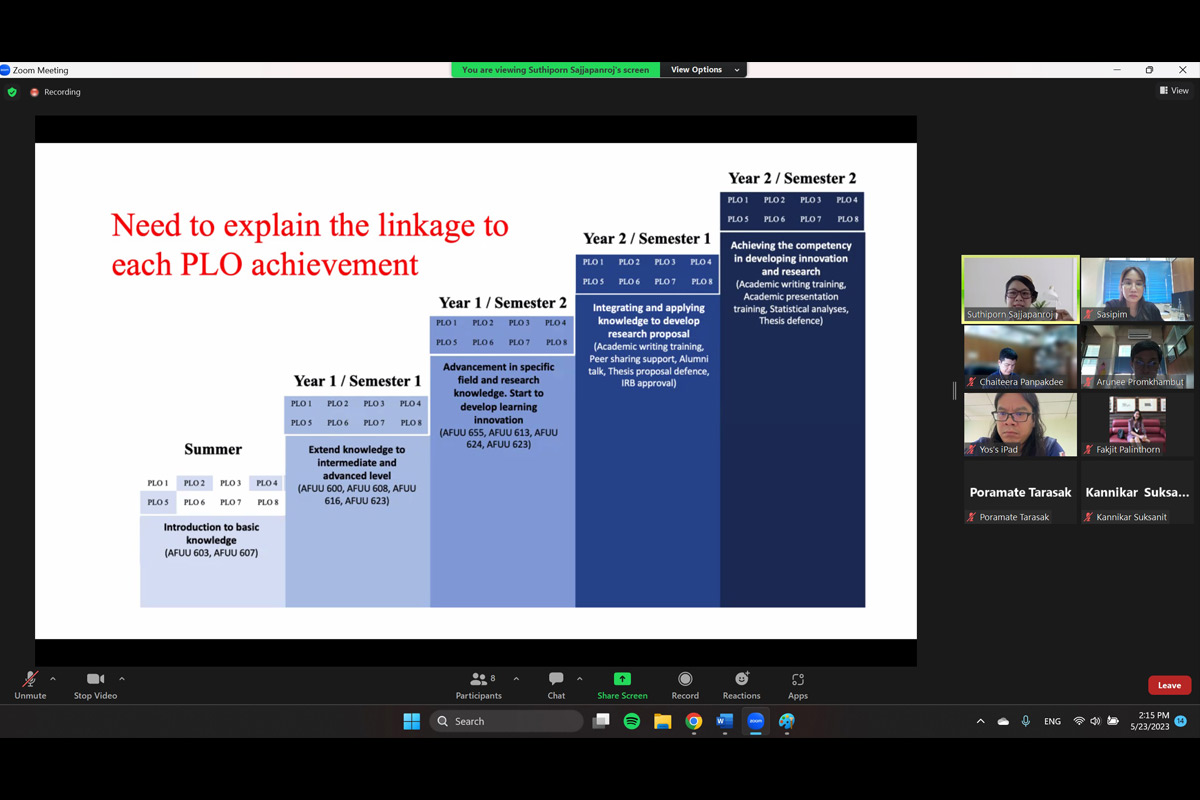Select Sasipim's video thumbnail
Image resolution: width=1200 pixels, height=800 pixels.
(x=1137, y=289)
